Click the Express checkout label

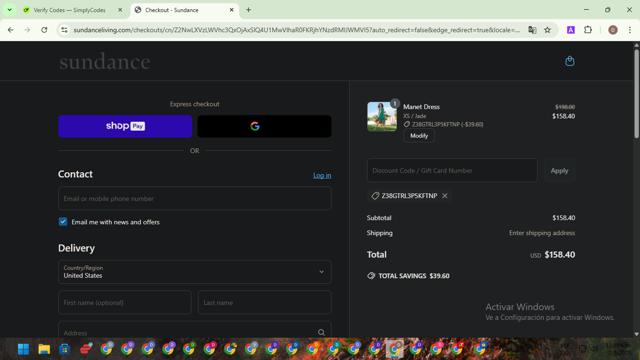194,104
